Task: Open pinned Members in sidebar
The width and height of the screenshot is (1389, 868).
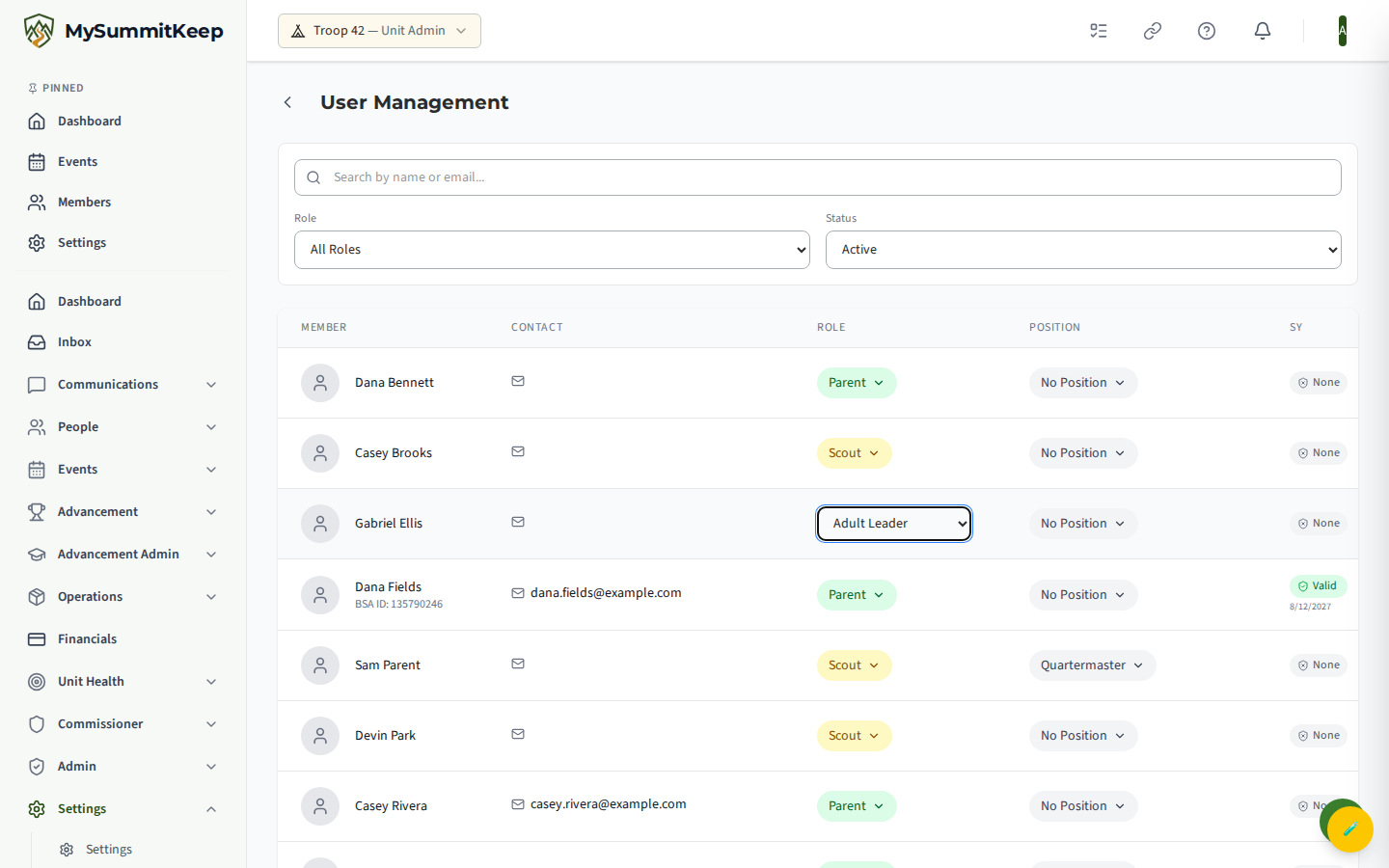Action: tap(123, 202)
